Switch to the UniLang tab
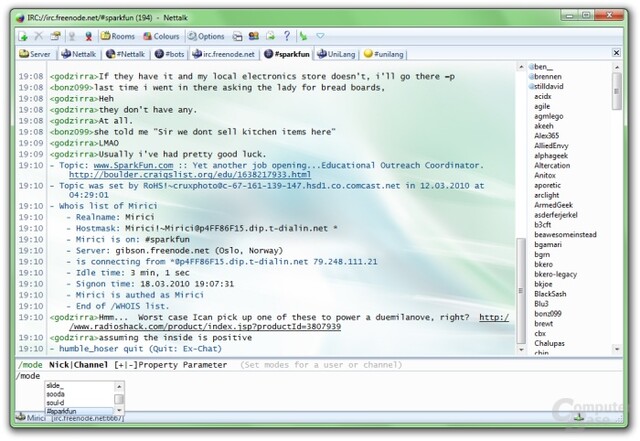This screenshot has height=441, width=640. [336, 54]
